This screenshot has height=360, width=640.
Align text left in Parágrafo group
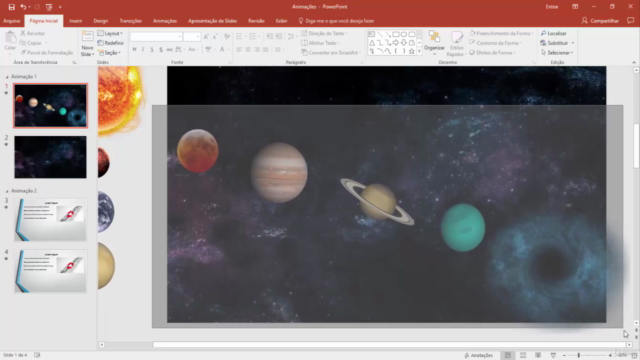pos(239,49)
